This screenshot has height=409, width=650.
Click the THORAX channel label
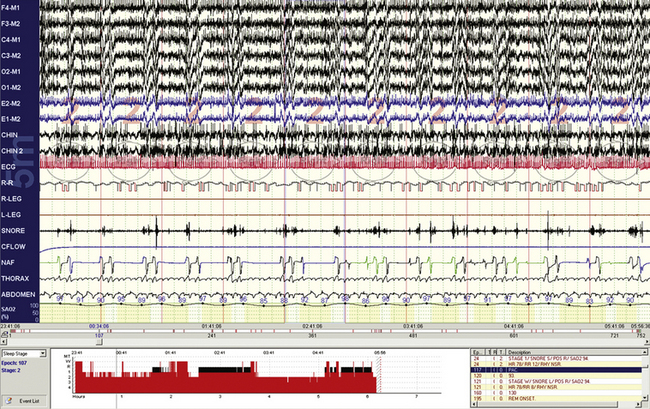click(x=14, y=281)
